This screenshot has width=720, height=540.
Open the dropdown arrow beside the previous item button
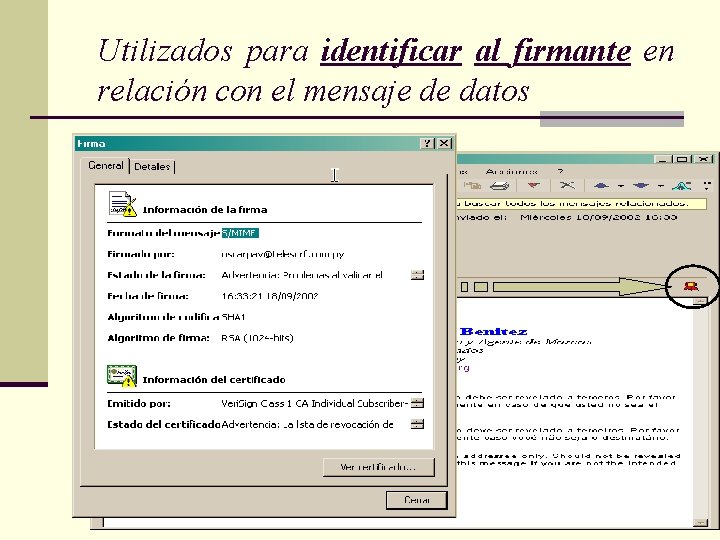click(620, 186)
